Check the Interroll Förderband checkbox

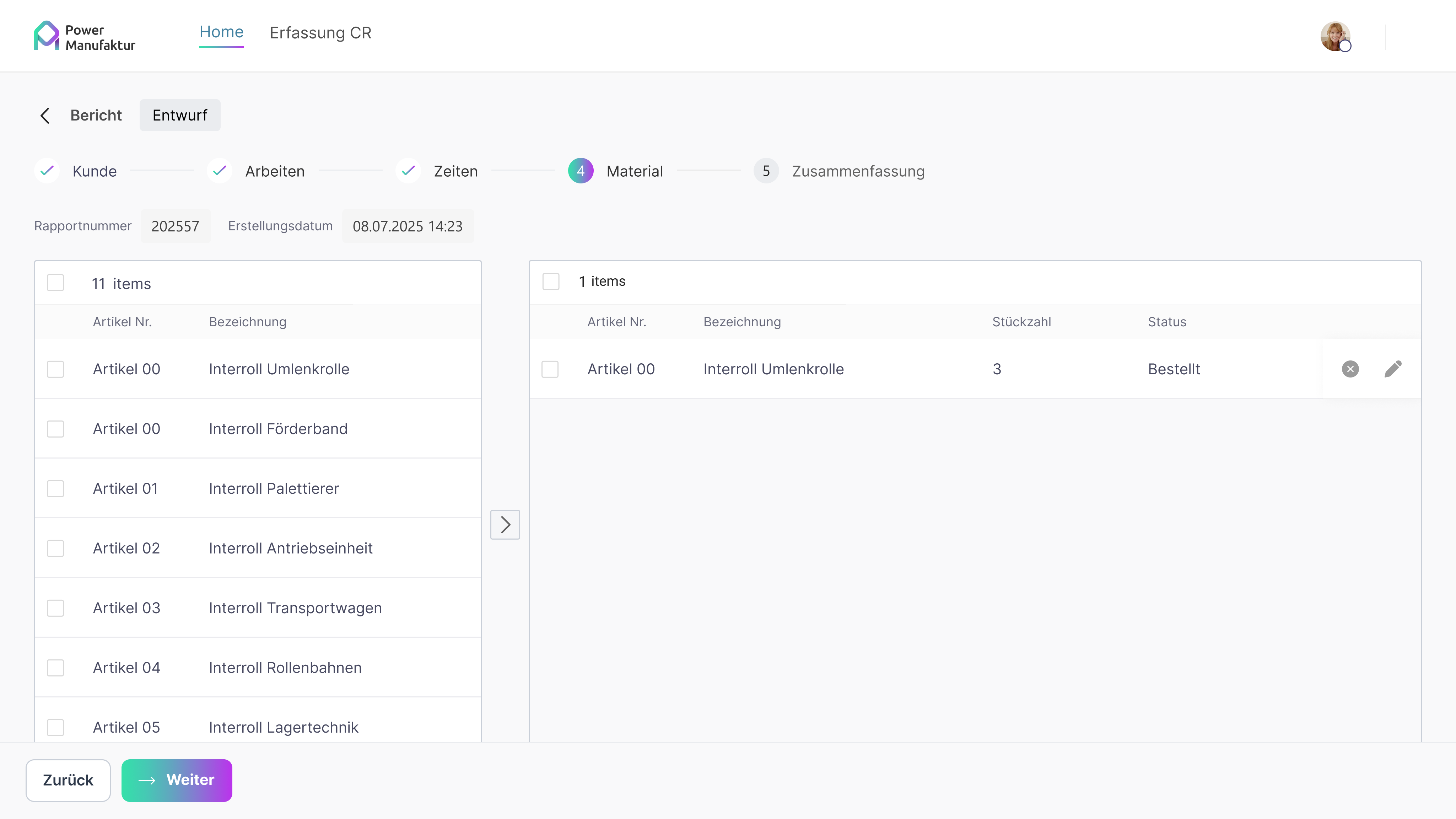[55, 429]
